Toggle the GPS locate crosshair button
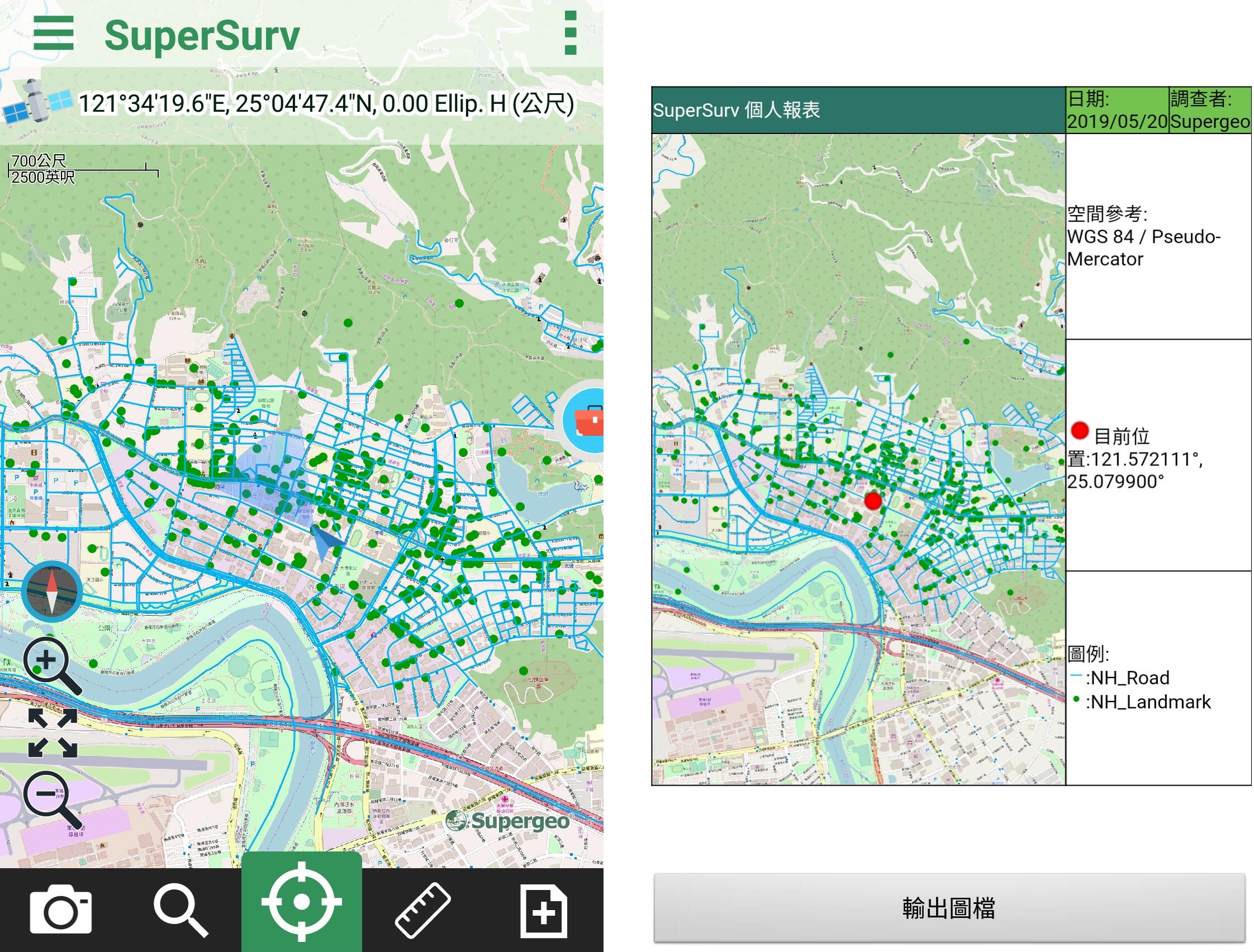 click(302, 902)
